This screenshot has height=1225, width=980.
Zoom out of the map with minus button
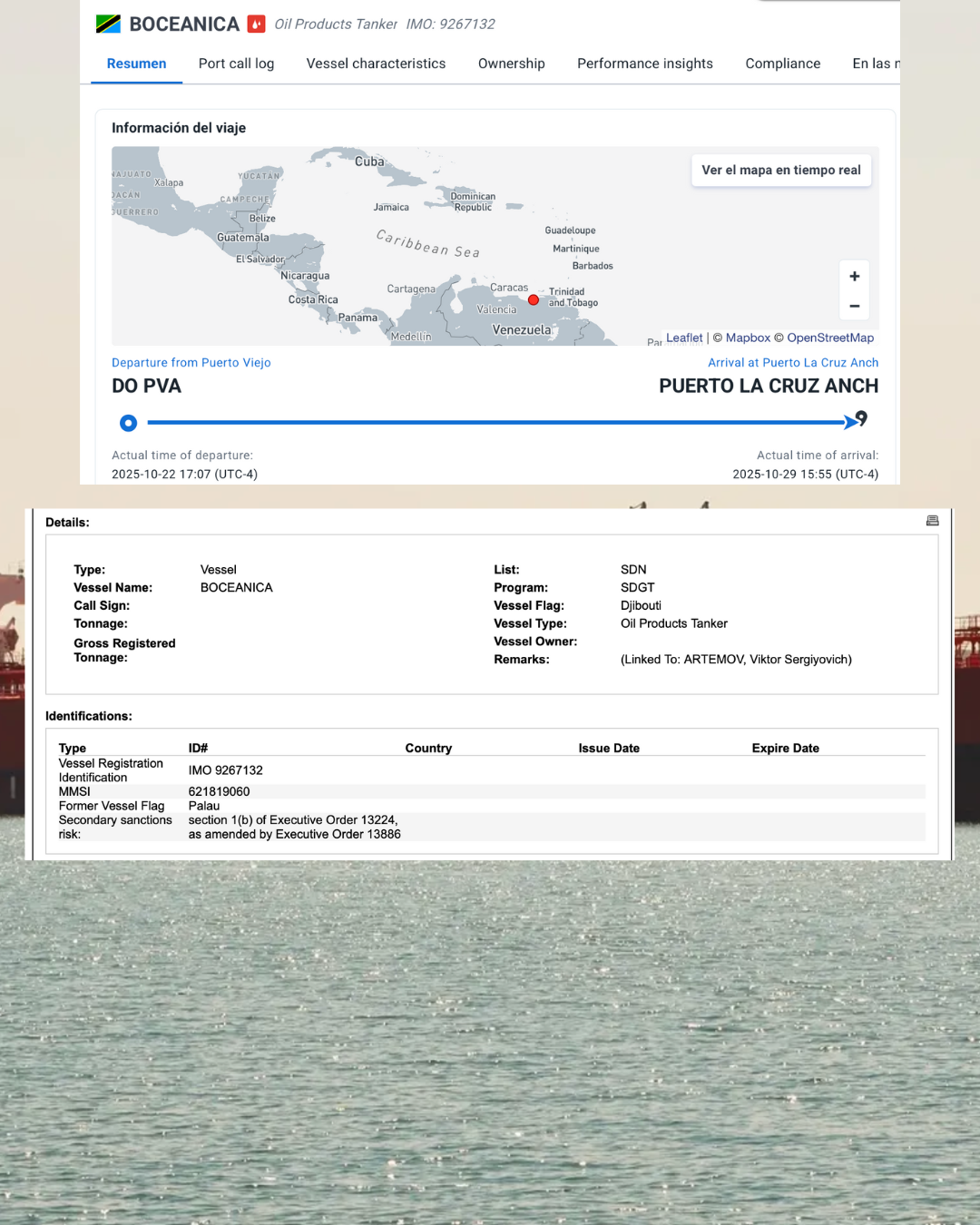click(854, 307)
